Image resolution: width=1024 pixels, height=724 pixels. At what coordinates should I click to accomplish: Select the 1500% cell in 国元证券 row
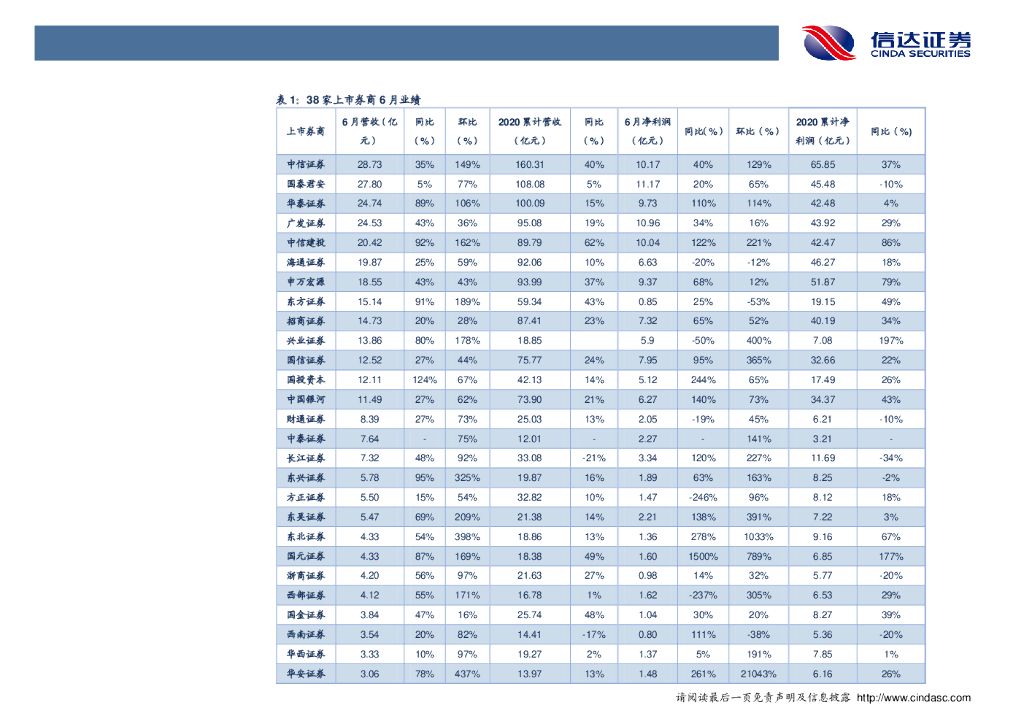(703, 556)
